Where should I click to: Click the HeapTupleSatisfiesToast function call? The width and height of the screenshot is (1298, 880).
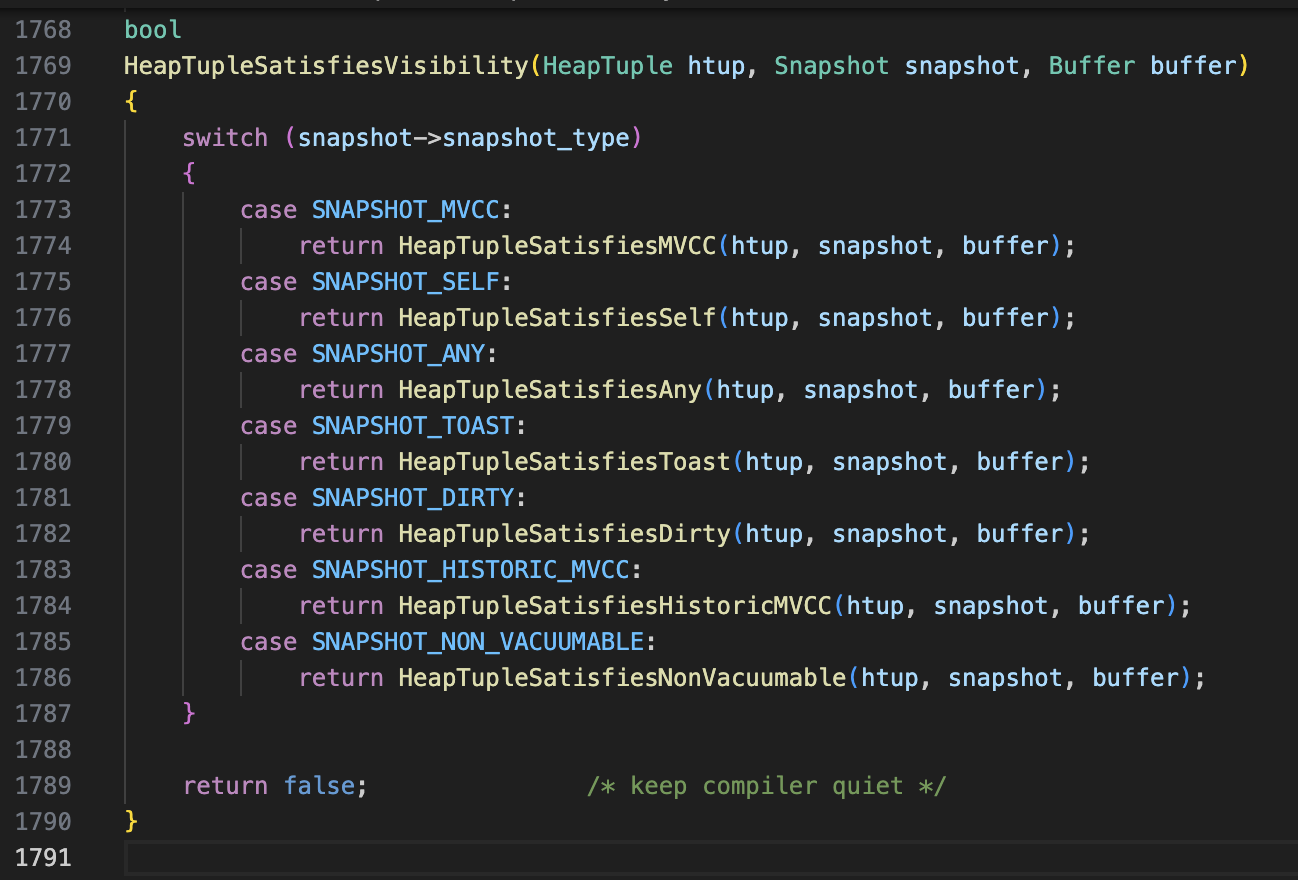pyautogui.click(x=562, y=461)
